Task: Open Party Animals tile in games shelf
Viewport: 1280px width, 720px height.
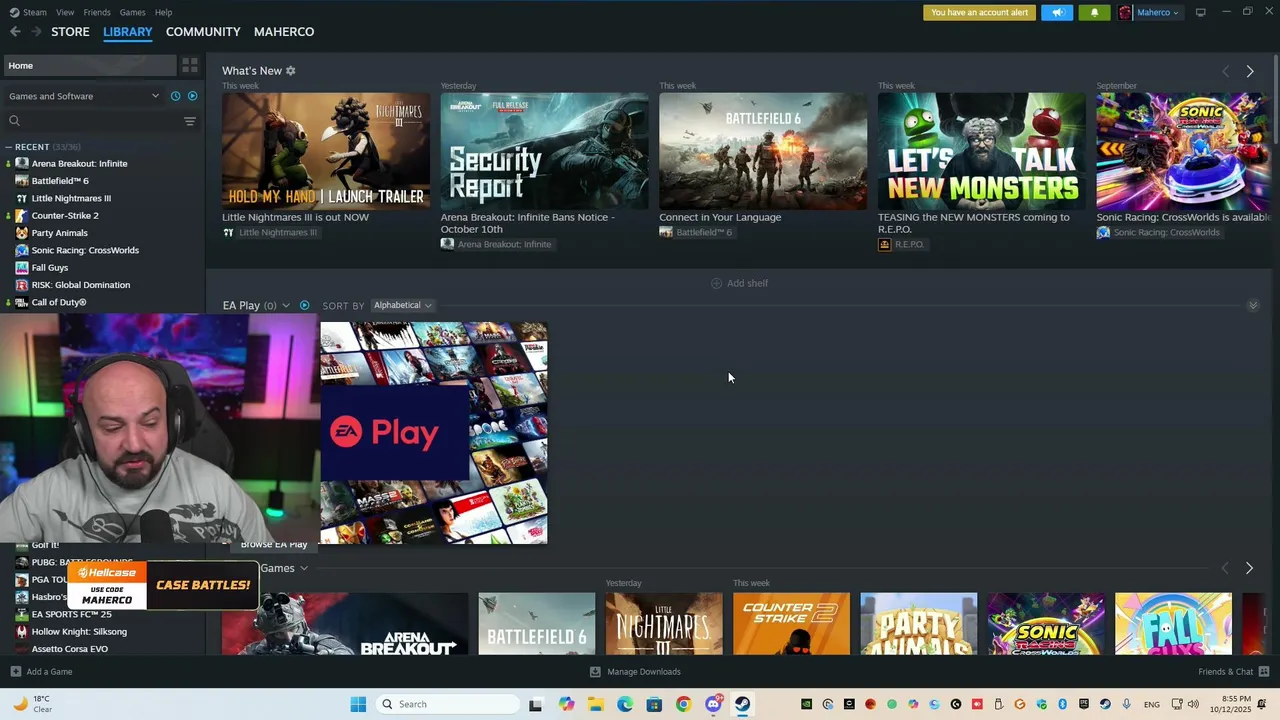Action: point(918,624)
